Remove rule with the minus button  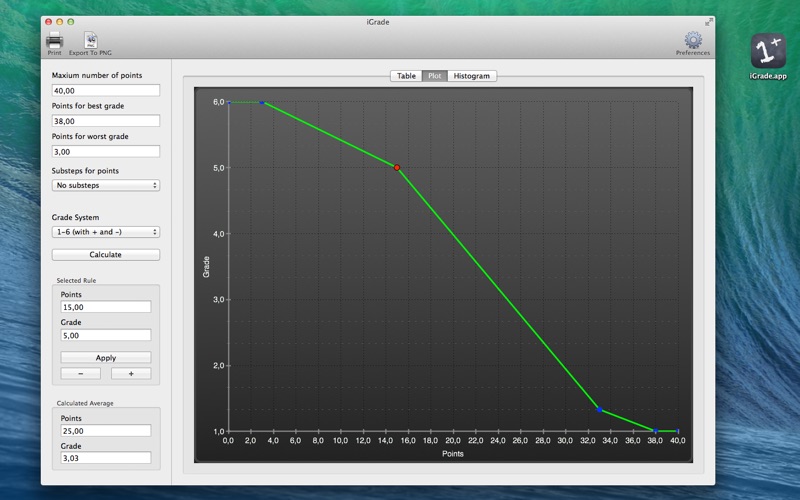point(81,373)
